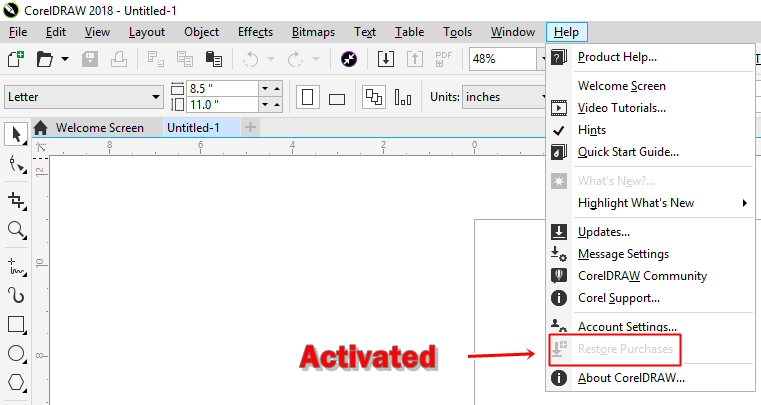
Task: Open the Window menu
Action: [x=513, y=32]
